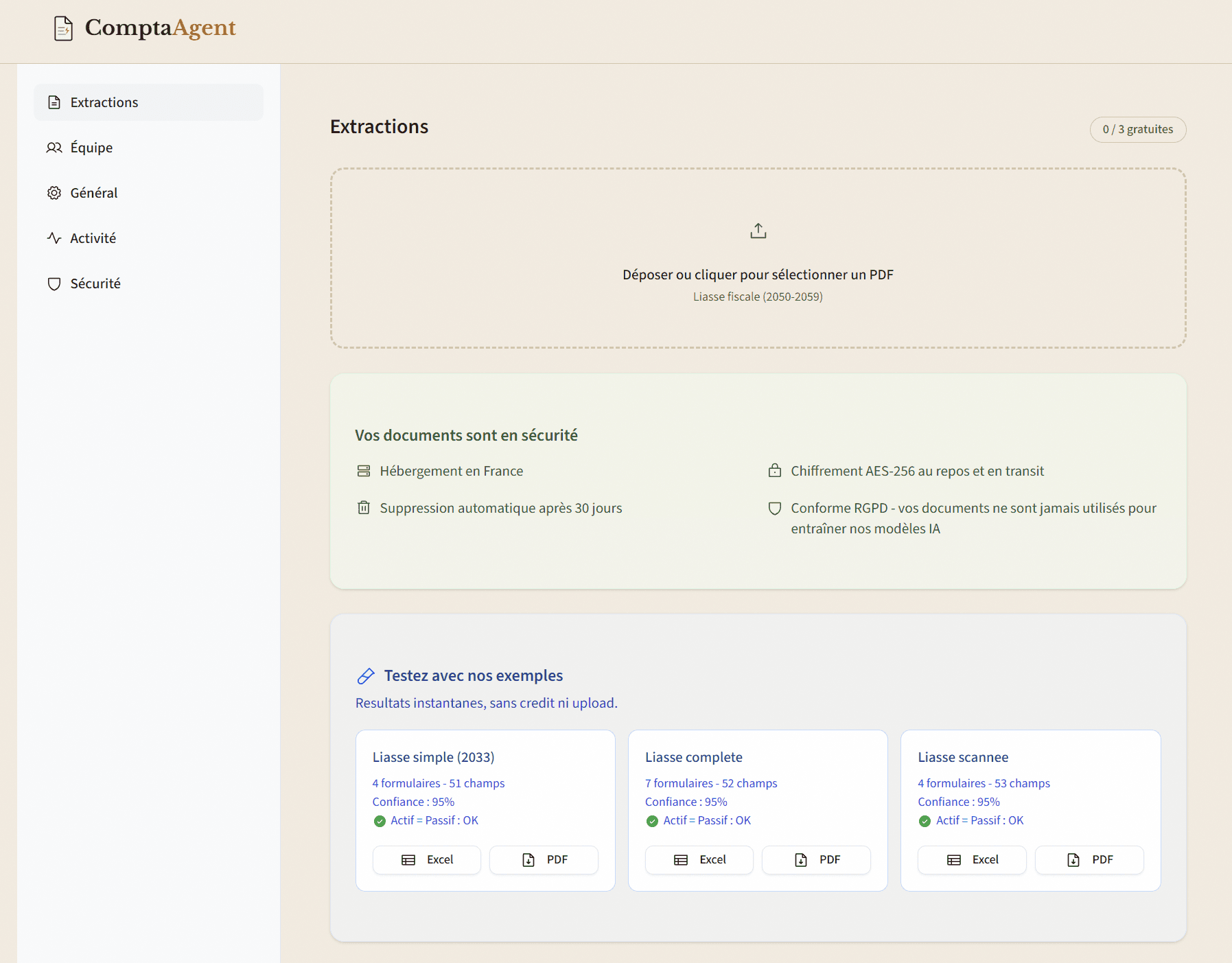Screen dimensions: 1232x963
Task: Click the 0 / 3 gratuites badge
Action: [1137, 129]
